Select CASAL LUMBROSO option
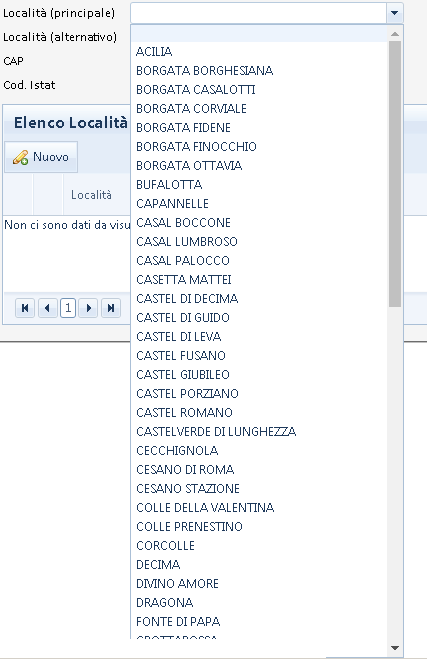427x659 pixels. point(259,241)
